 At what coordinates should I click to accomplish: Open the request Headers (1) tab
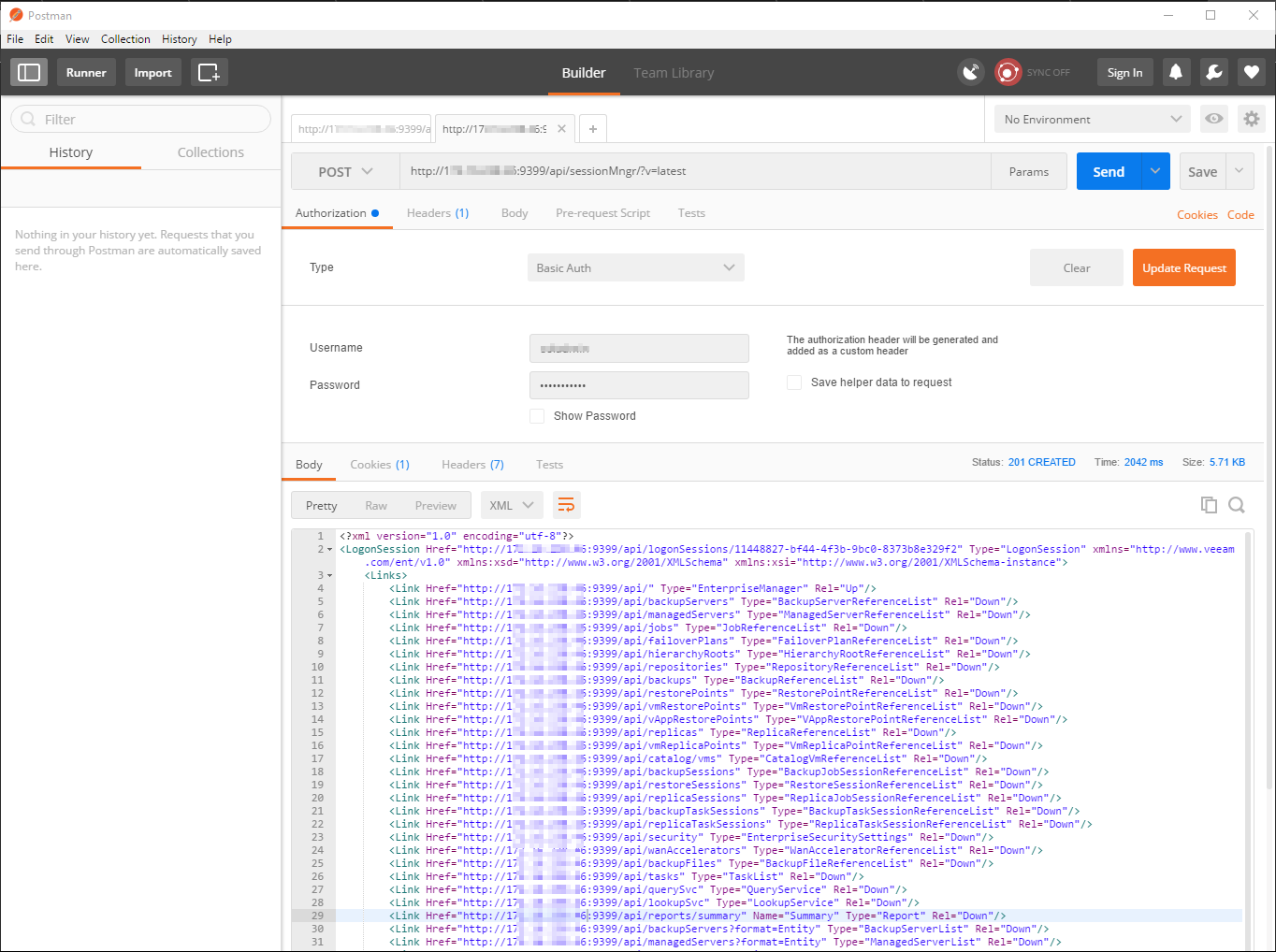click(x=438, y=213)
